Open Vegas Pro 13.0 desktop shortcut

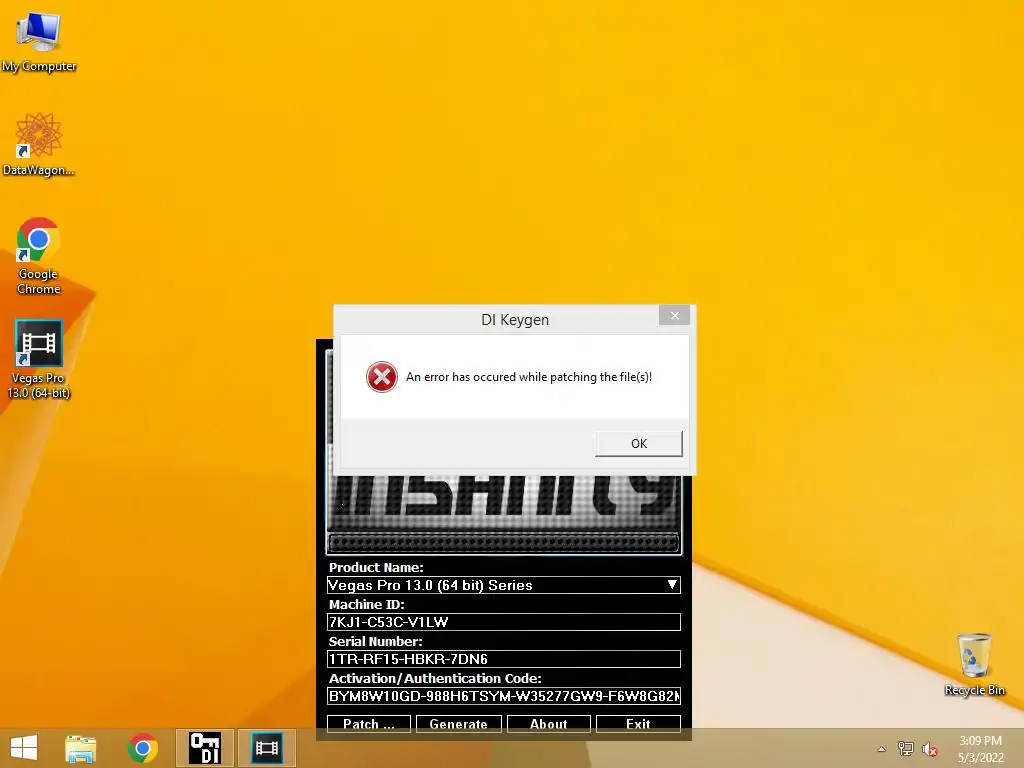39,359
